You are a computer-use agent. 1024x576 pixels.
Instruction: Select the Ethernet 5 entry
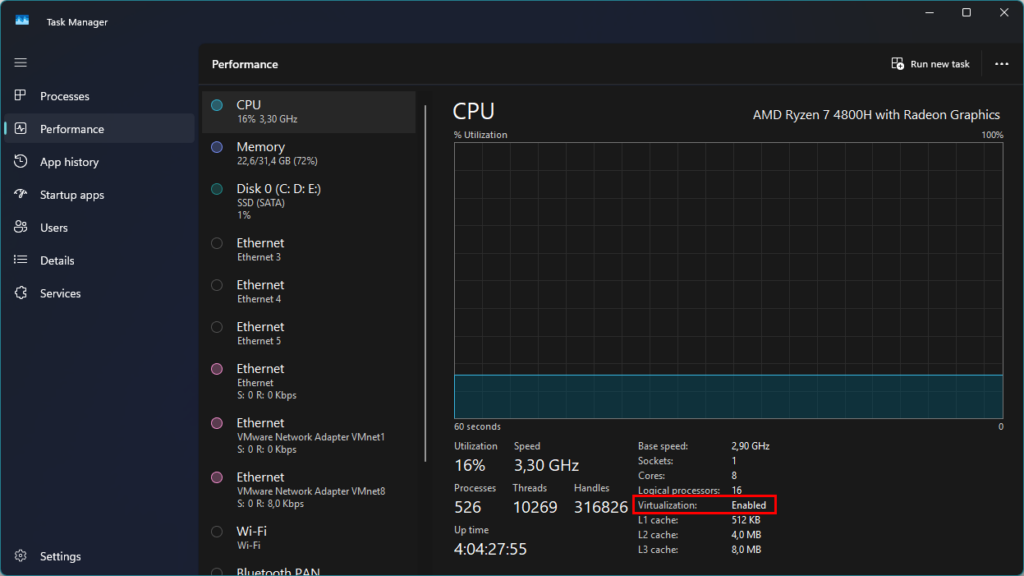(x=309, y=333)
